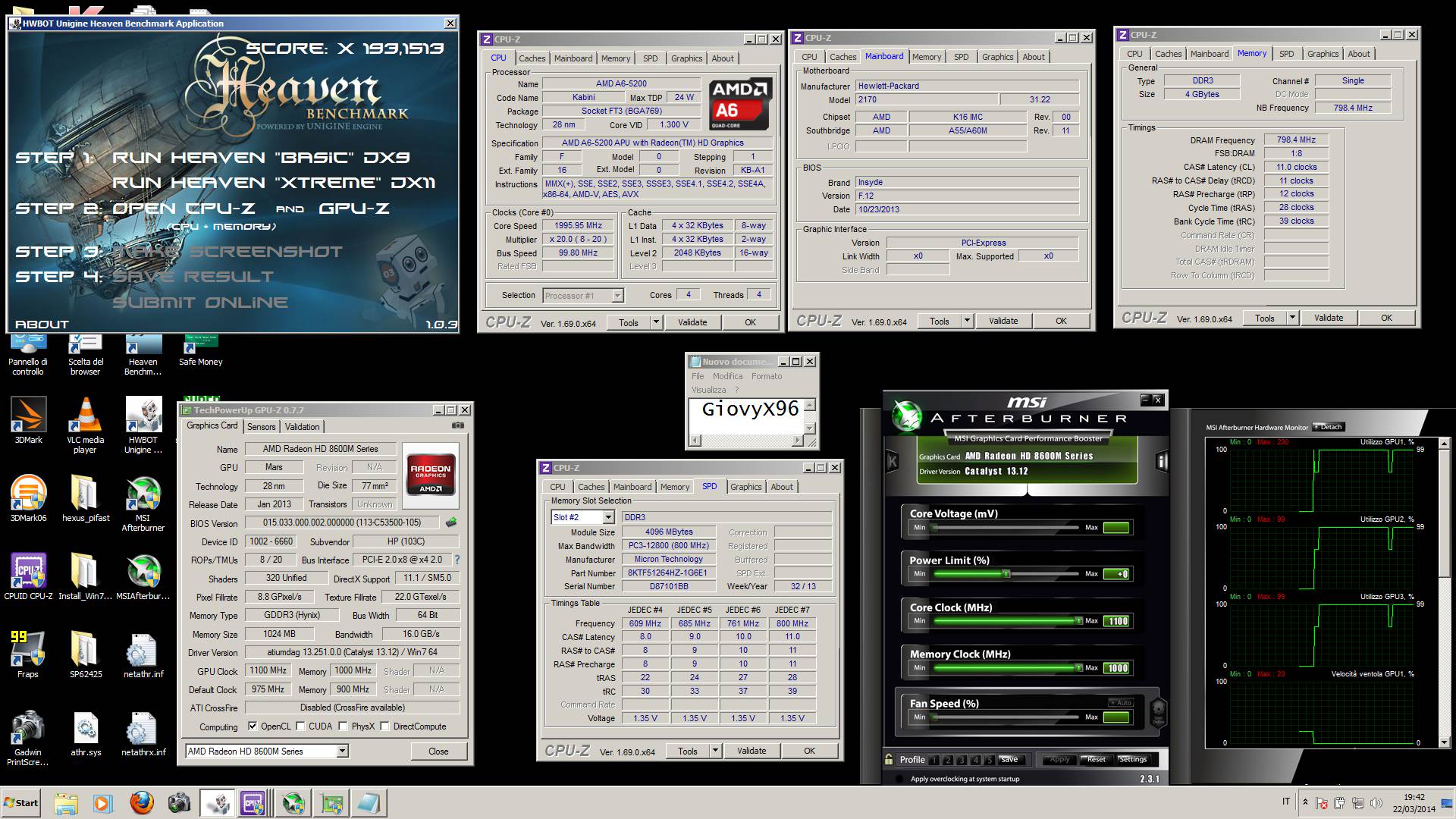The image size is (1456, 819).
Task: Toggle the CUDA checkbox in GPU-Z
Action: tap(300, 726)
